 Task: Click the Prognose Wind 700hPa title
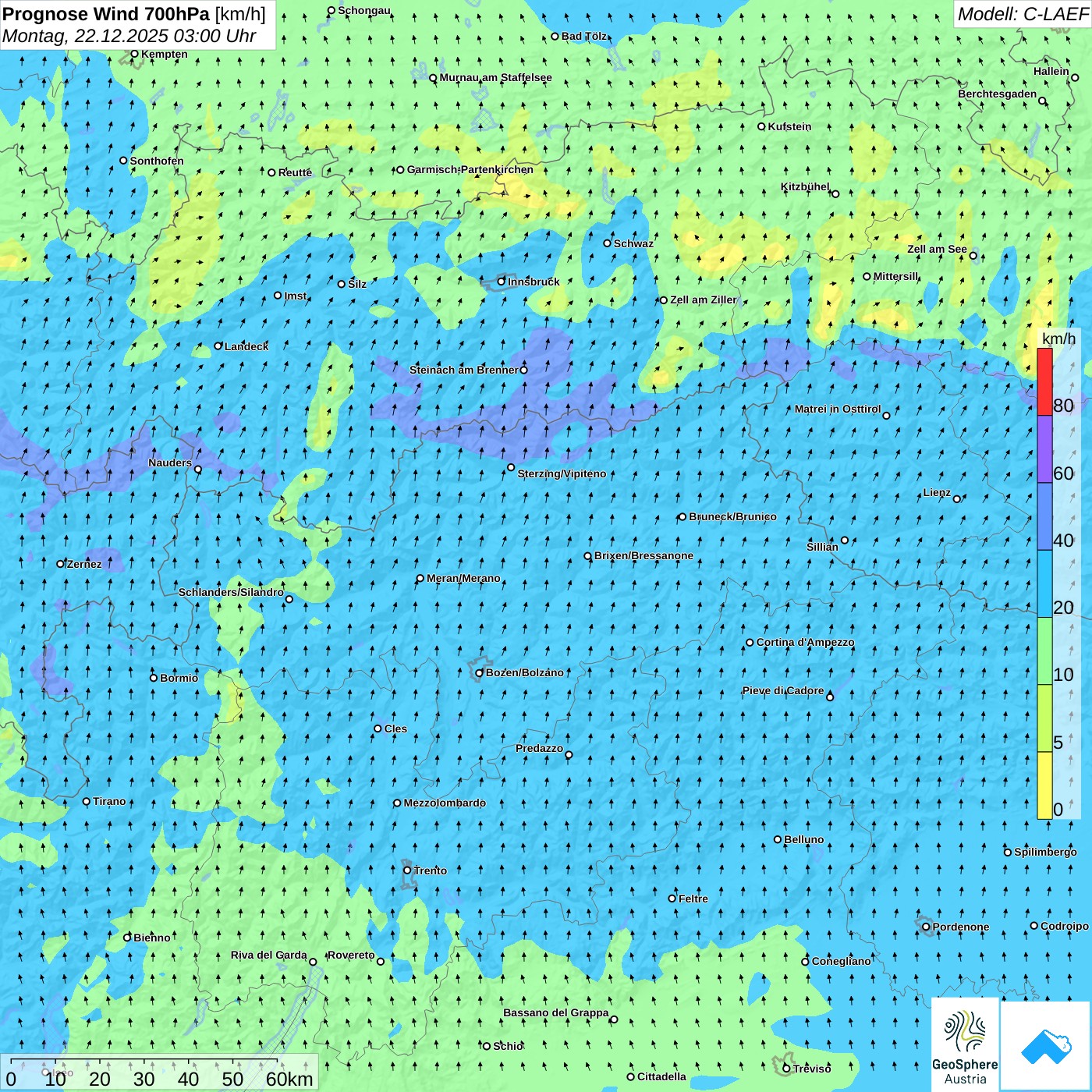point(134,14)
